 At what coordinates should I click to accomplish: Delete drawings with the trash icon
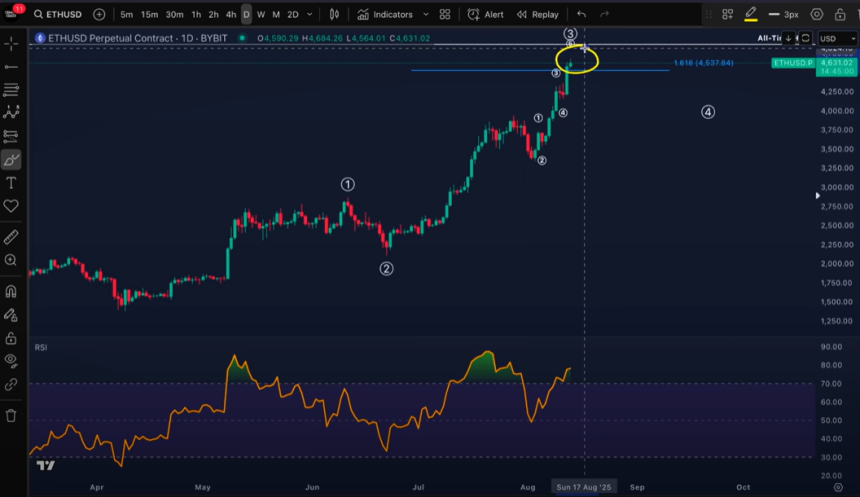point(11,415)
